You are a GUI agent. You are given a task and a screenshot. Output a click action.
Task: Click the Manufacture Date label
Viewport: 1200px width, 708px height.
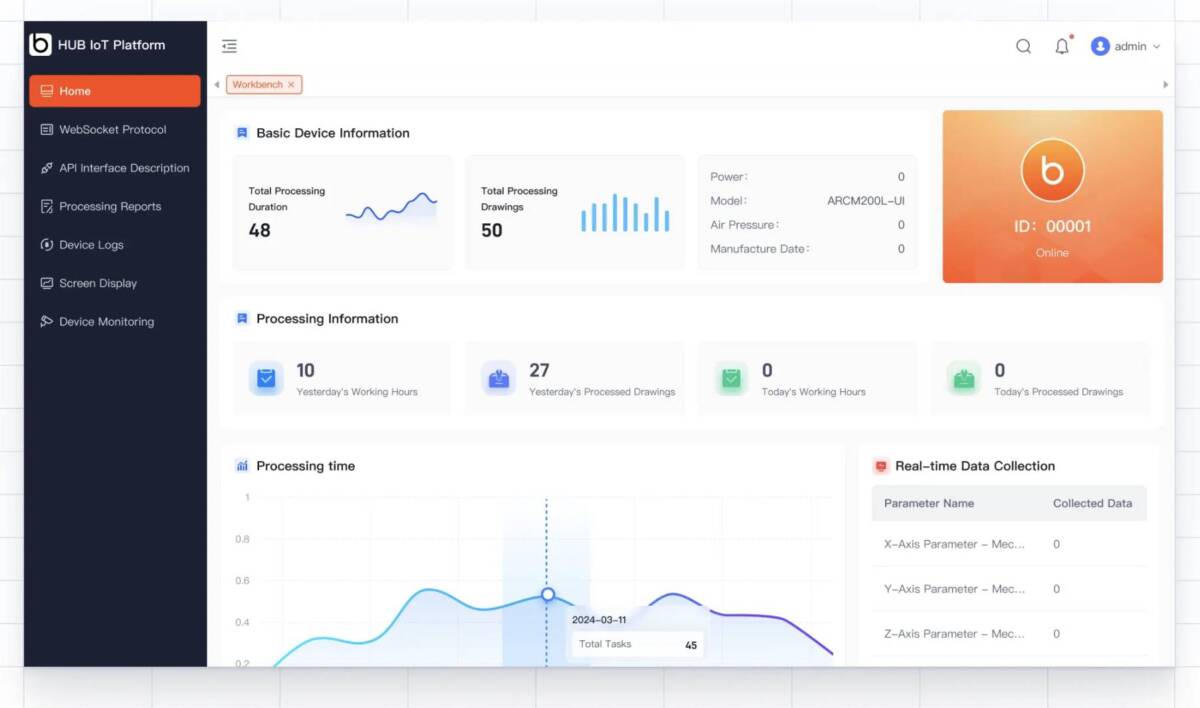pyautogui.click(x=760, y=249)
